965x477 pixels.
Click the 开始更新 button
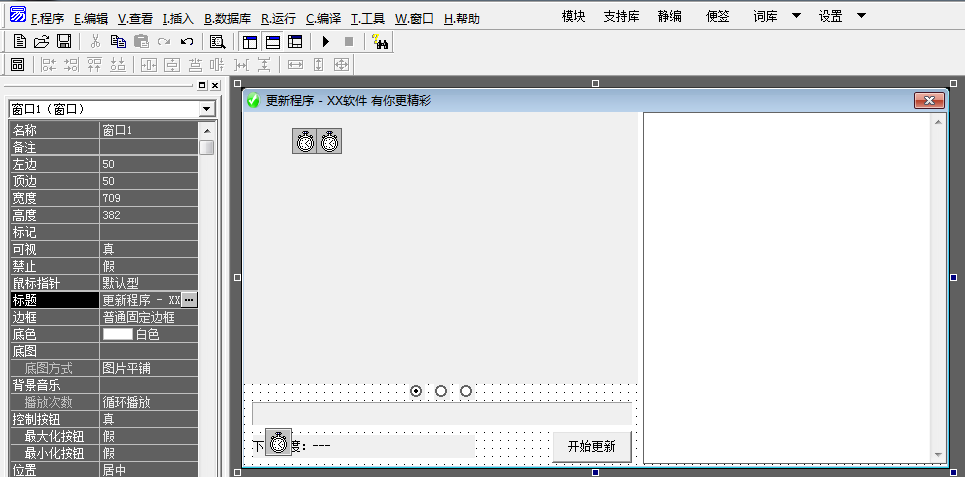591,447
